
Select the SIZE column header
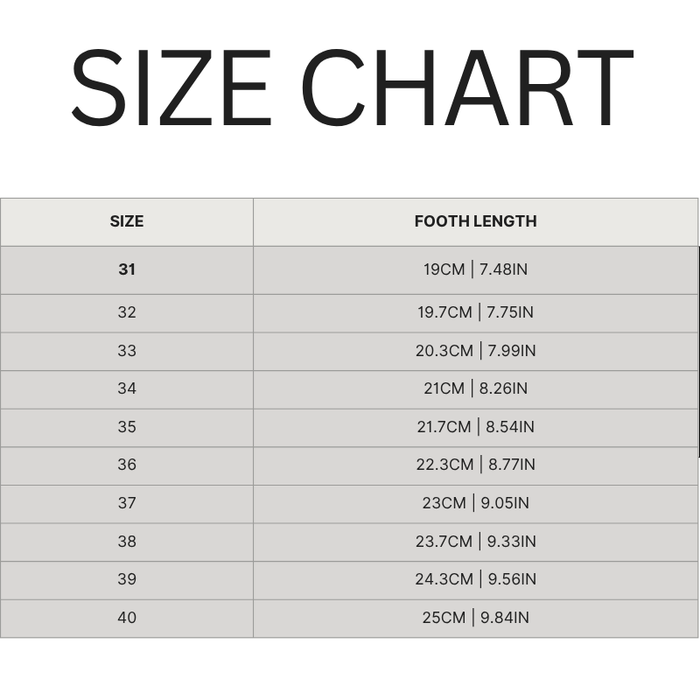pyautogui.click(x=127, y=222)
